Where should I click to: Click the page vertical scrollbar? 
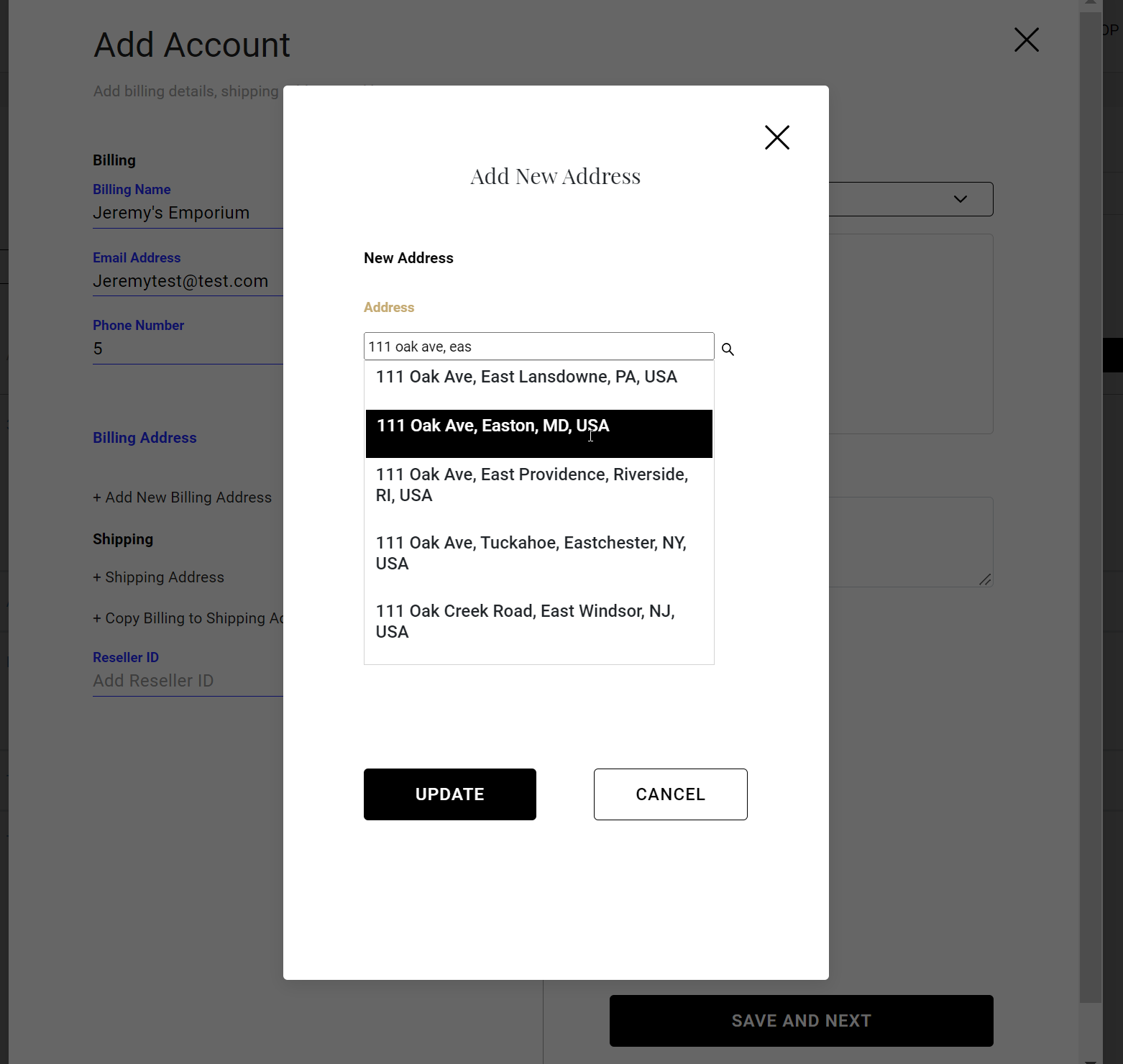point(1090,503)
